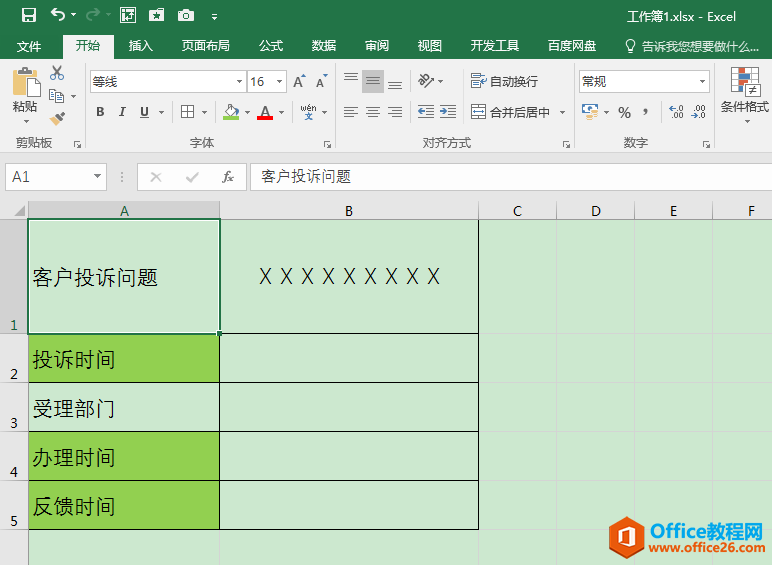Image resolution: width=772 pixels, height=565 pixels.
Task: Click Decrease Font Size icon
Action: (322, 81)
